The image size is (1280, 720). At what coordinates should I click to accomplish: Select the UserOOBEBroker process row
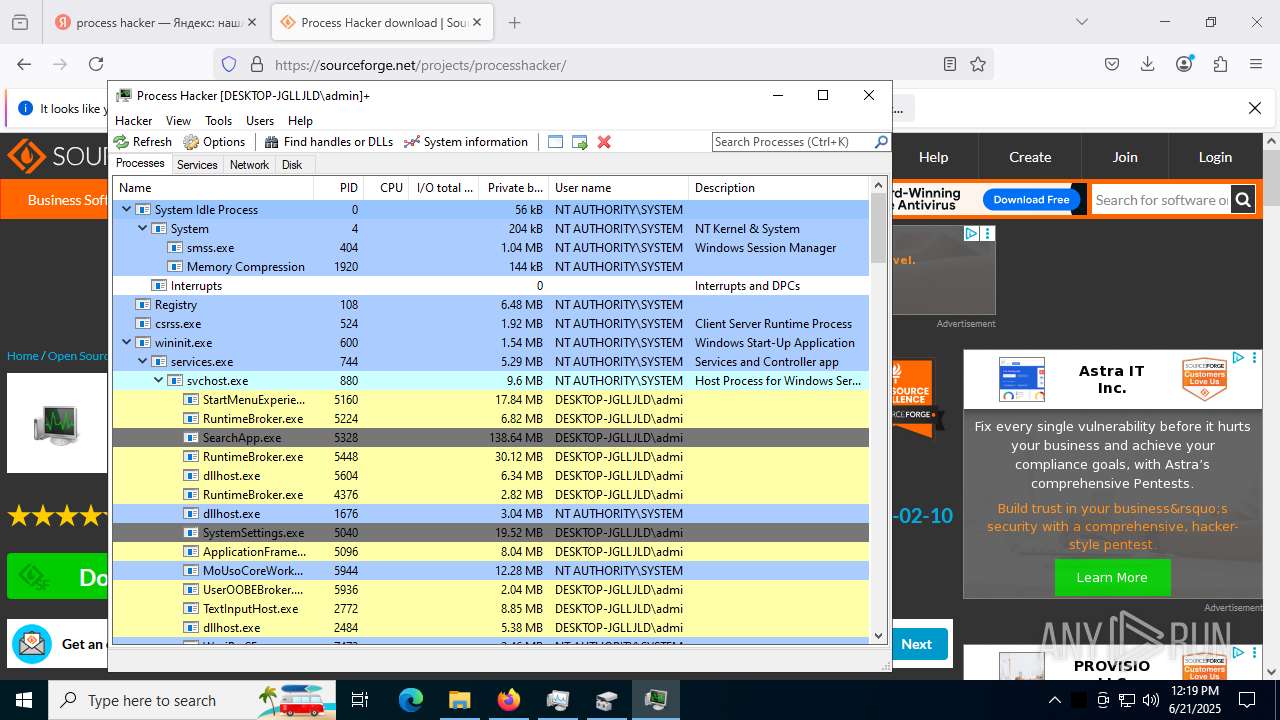coord(491,590)
